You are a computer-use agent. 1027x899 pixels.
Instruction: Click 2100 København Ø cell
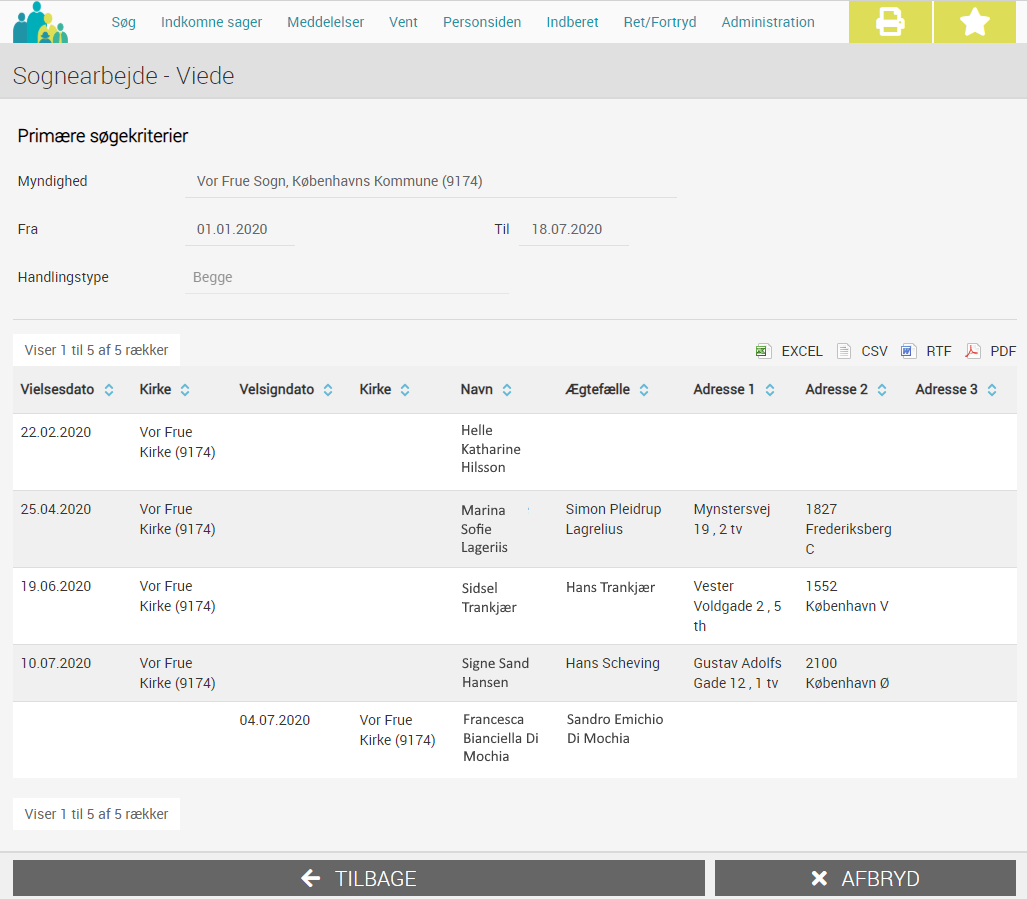848,673
